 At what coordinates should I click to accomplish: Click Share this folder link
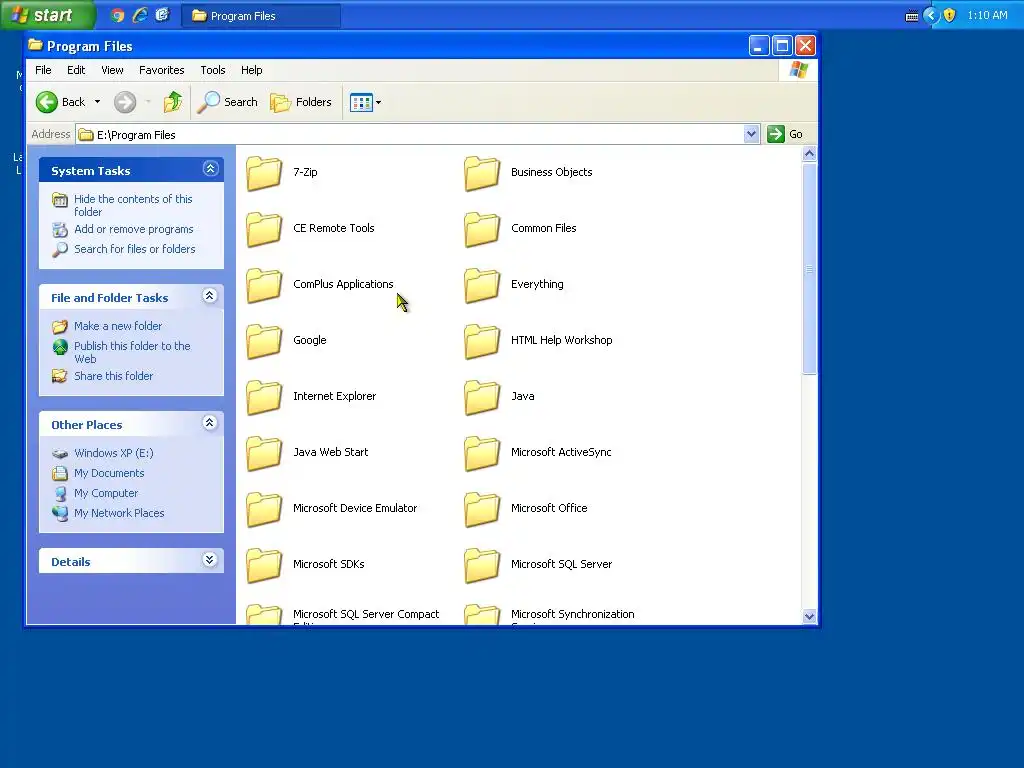pyautogui.click(x=113, y=376)
